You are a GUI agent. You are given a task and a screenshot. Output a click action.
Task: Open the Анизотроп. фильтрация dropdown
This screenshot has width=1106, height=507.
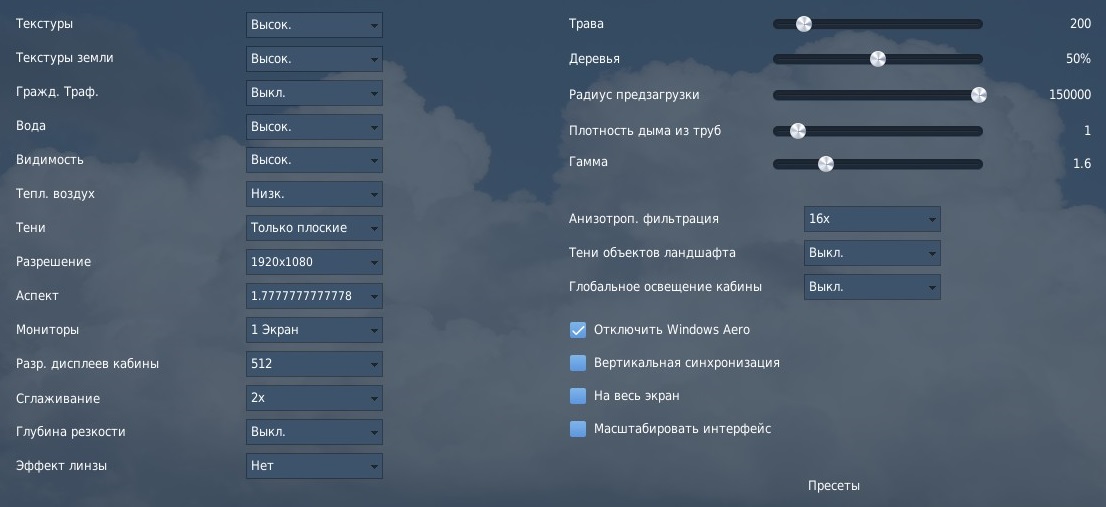click(x=872, y=219)
